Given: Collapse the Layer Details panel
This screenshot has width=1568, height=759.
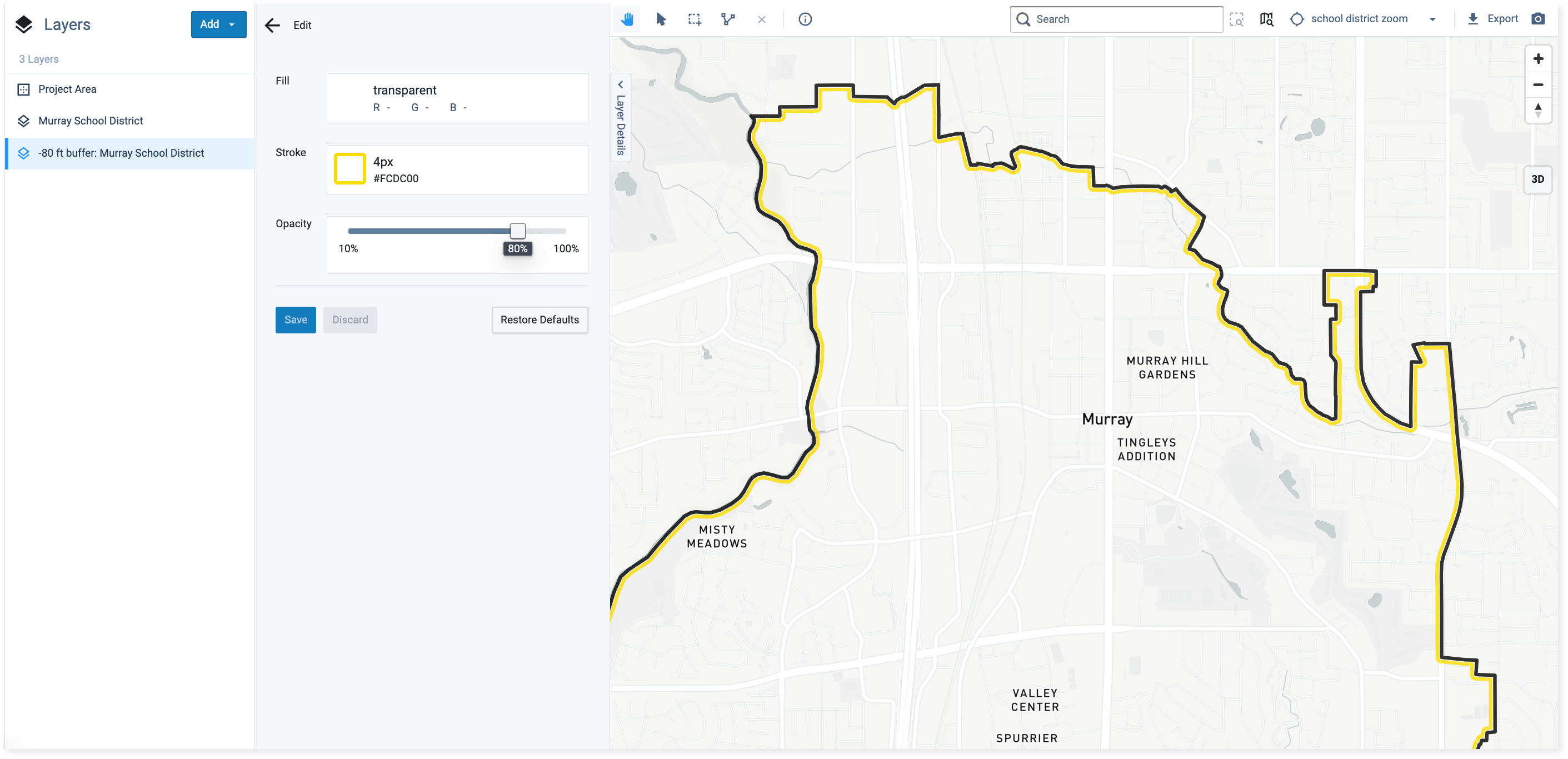Looking at the screenshot, I should pos(620,117).
